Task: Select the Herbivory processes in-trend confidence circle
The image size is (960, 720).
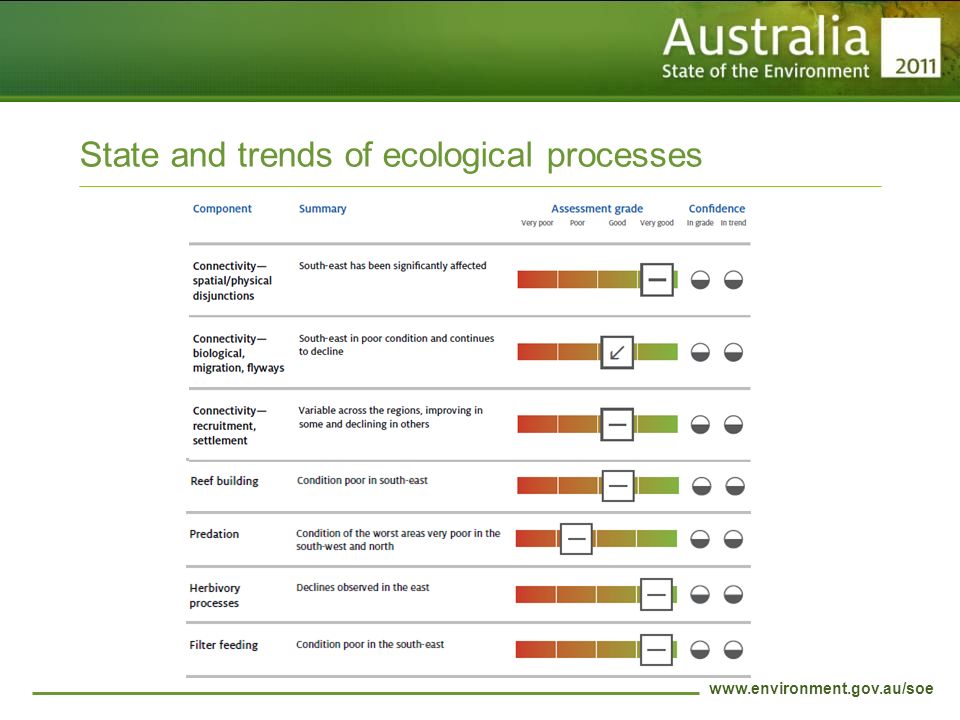Action: [733, 594]
